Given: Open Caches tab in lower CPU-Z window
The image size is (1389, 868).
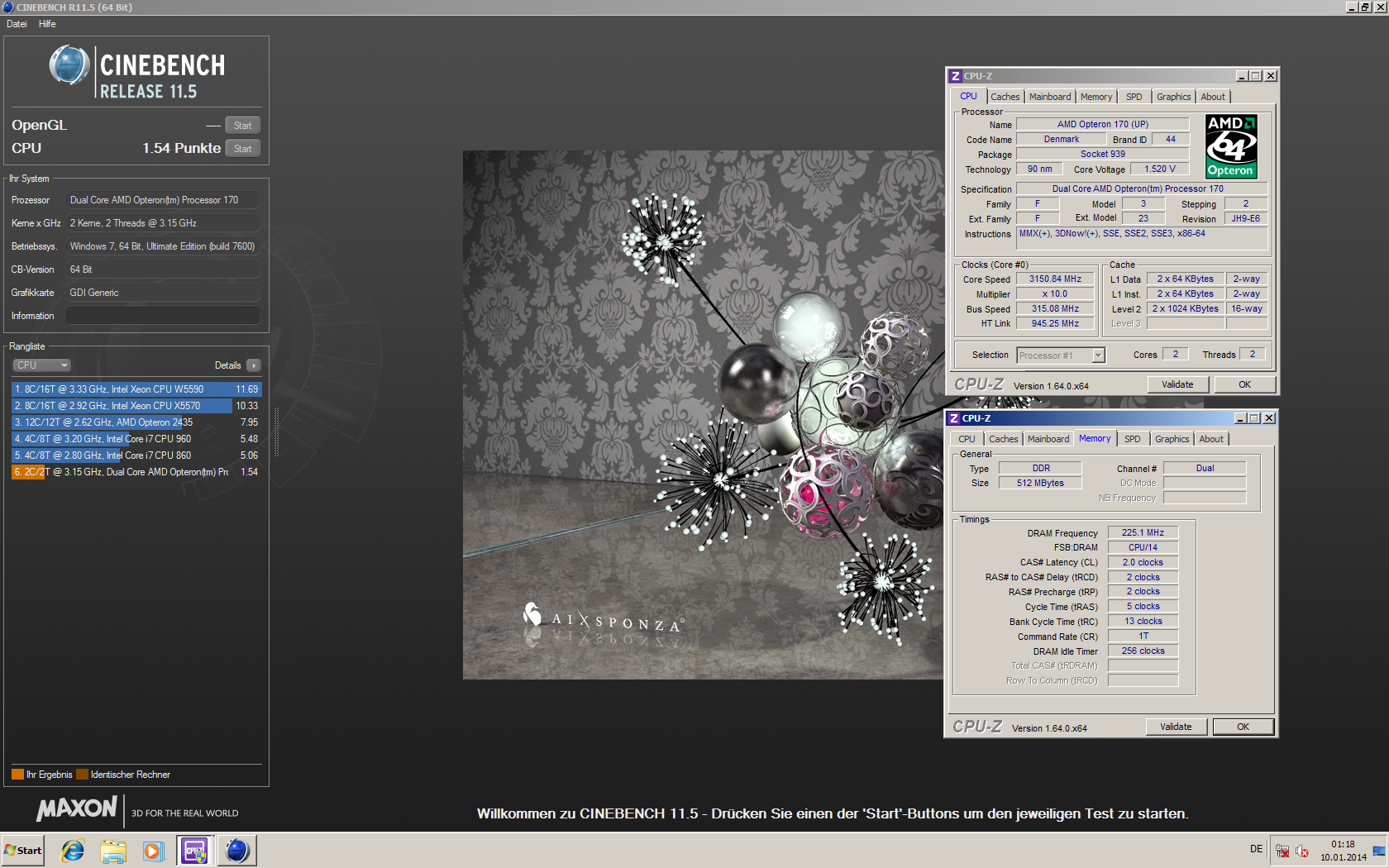Looking at the screenshot, I should pos(1004,439).
